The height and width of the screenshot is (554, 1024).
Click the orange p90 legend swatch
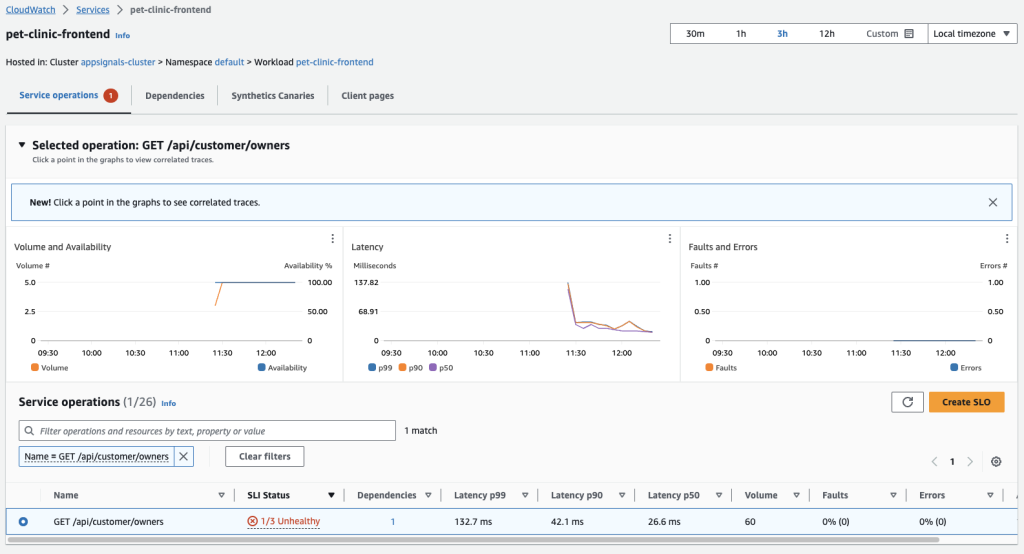tap(402, 367)
